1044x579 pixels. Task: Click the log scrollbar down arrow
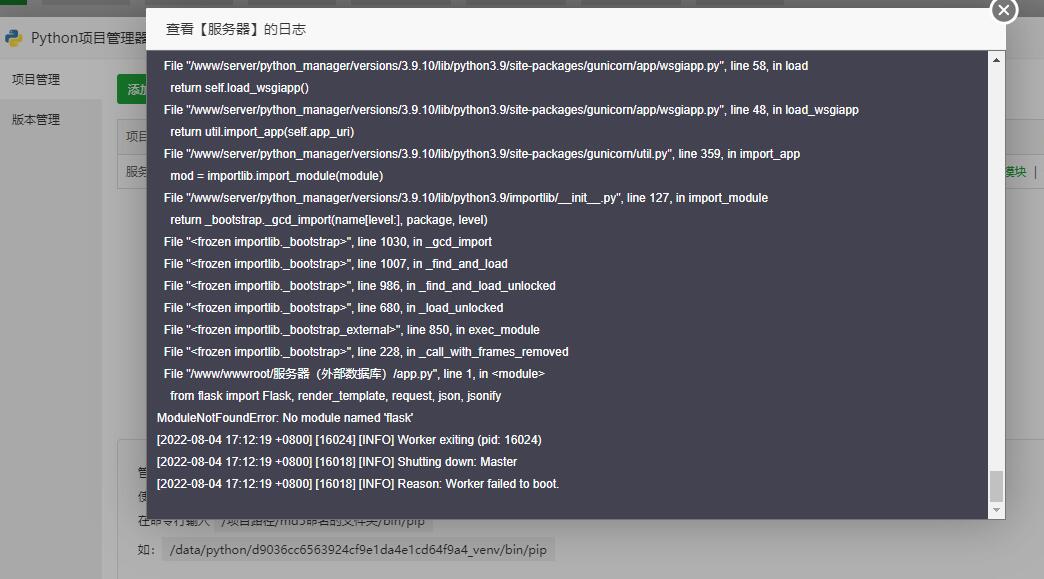[x=996, y=509]
